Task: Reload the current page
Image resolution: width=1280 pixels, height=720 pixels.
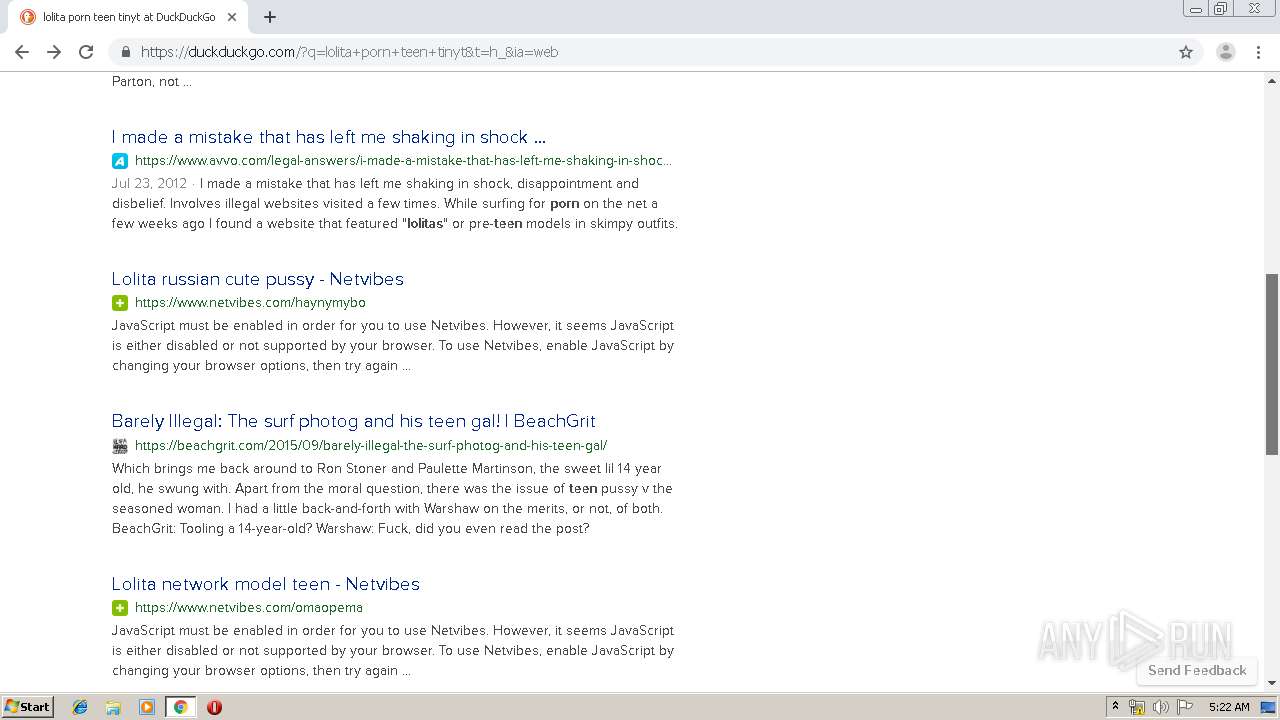Action: (x=86, y=52)
